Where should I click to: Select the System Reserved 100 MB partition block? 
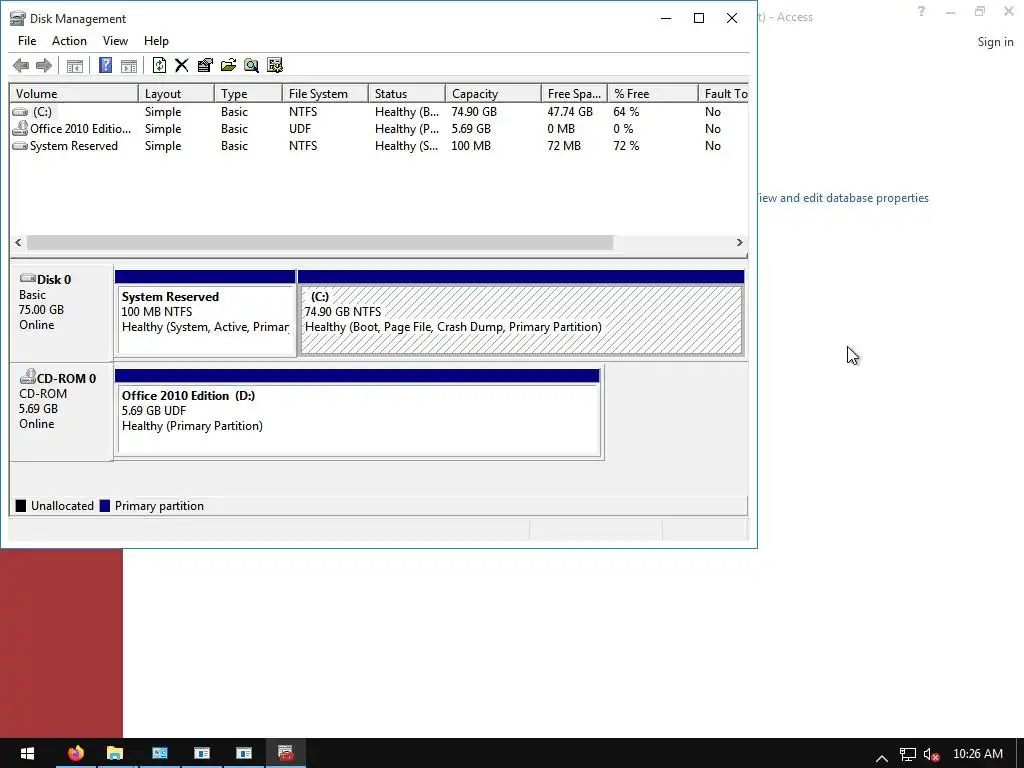point(205,313)
